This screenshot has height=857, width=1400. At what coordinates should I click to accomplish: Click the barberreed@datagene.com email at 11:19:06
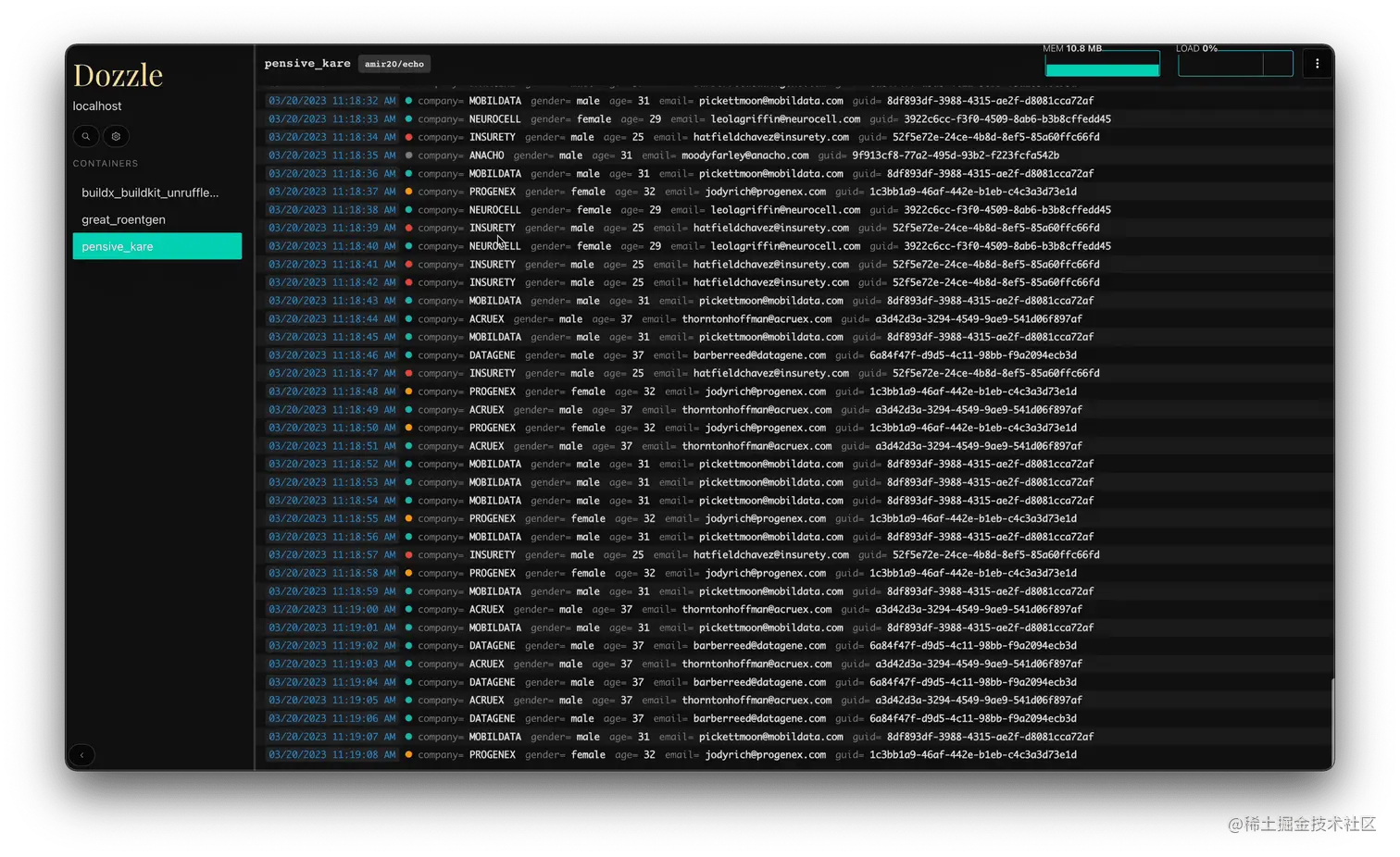pos(759,718)
